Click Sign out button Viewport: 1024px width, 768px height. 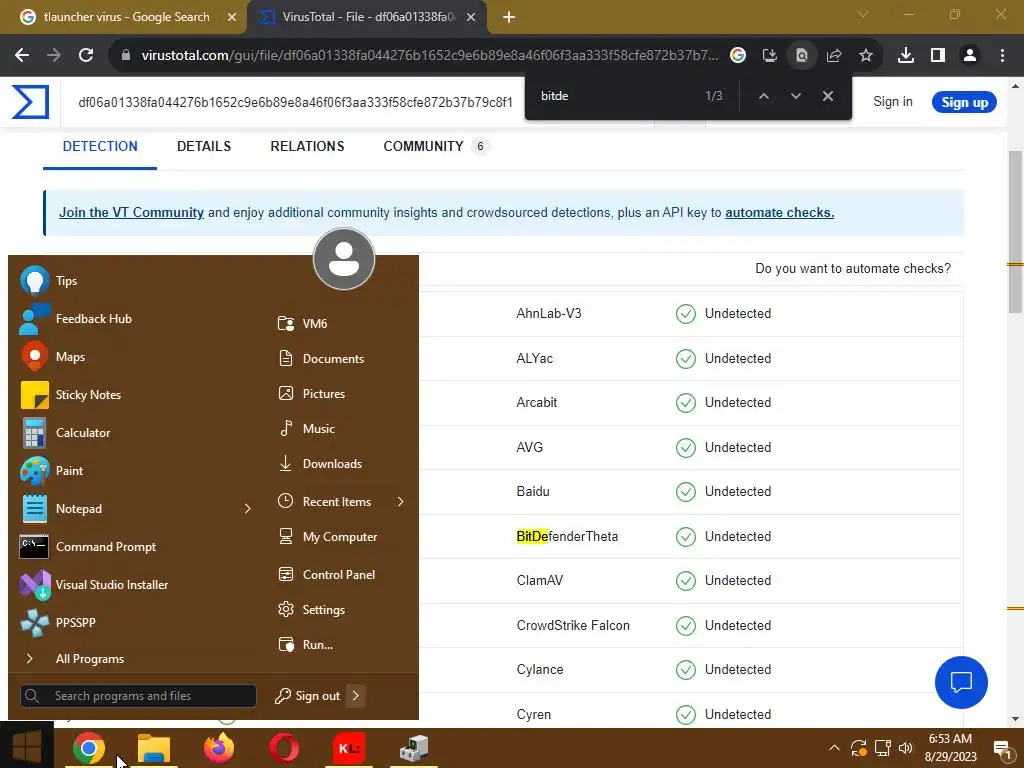(x=308, y=696)
